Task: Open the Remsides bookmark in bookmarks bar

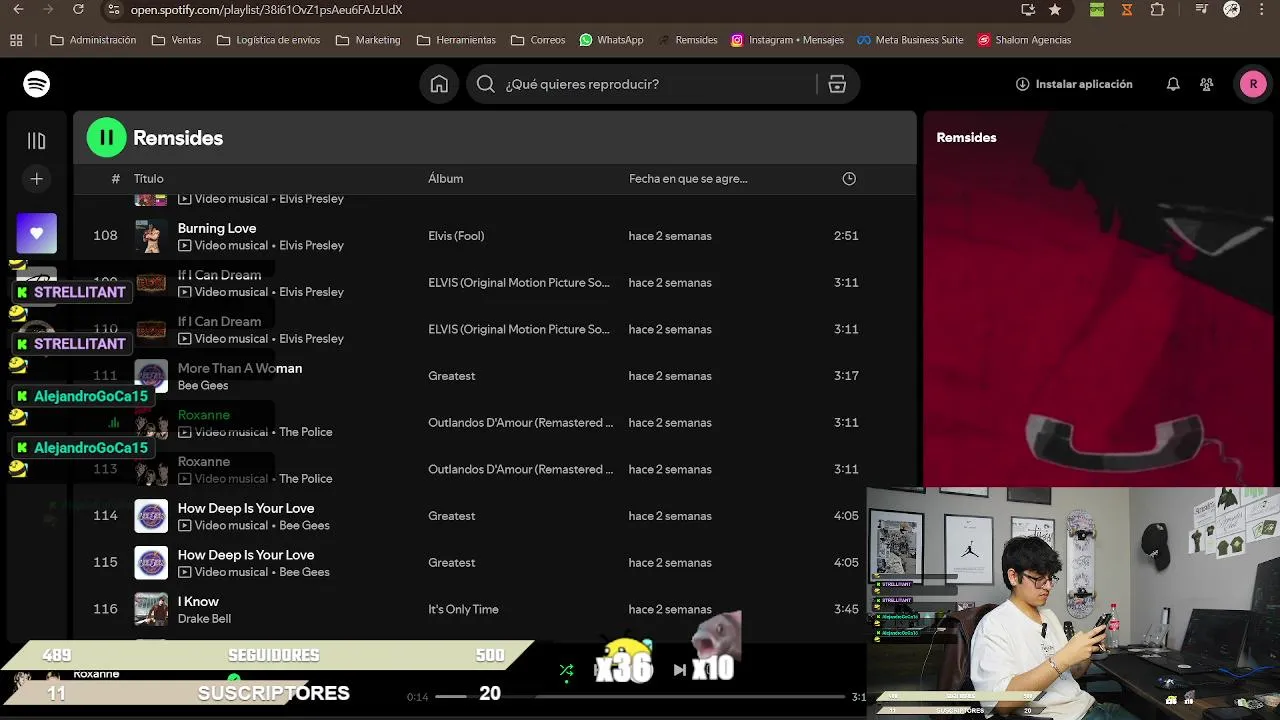Action: click(687, 40)
